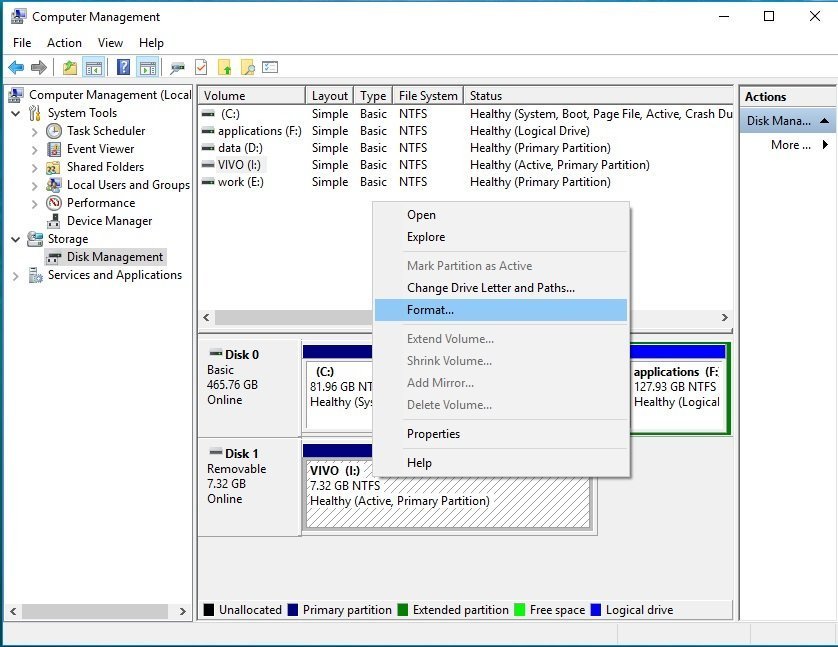Select the (C:) volume row
Image resolution: width=838 pixels, height=647 pixels.
(465, 114)
